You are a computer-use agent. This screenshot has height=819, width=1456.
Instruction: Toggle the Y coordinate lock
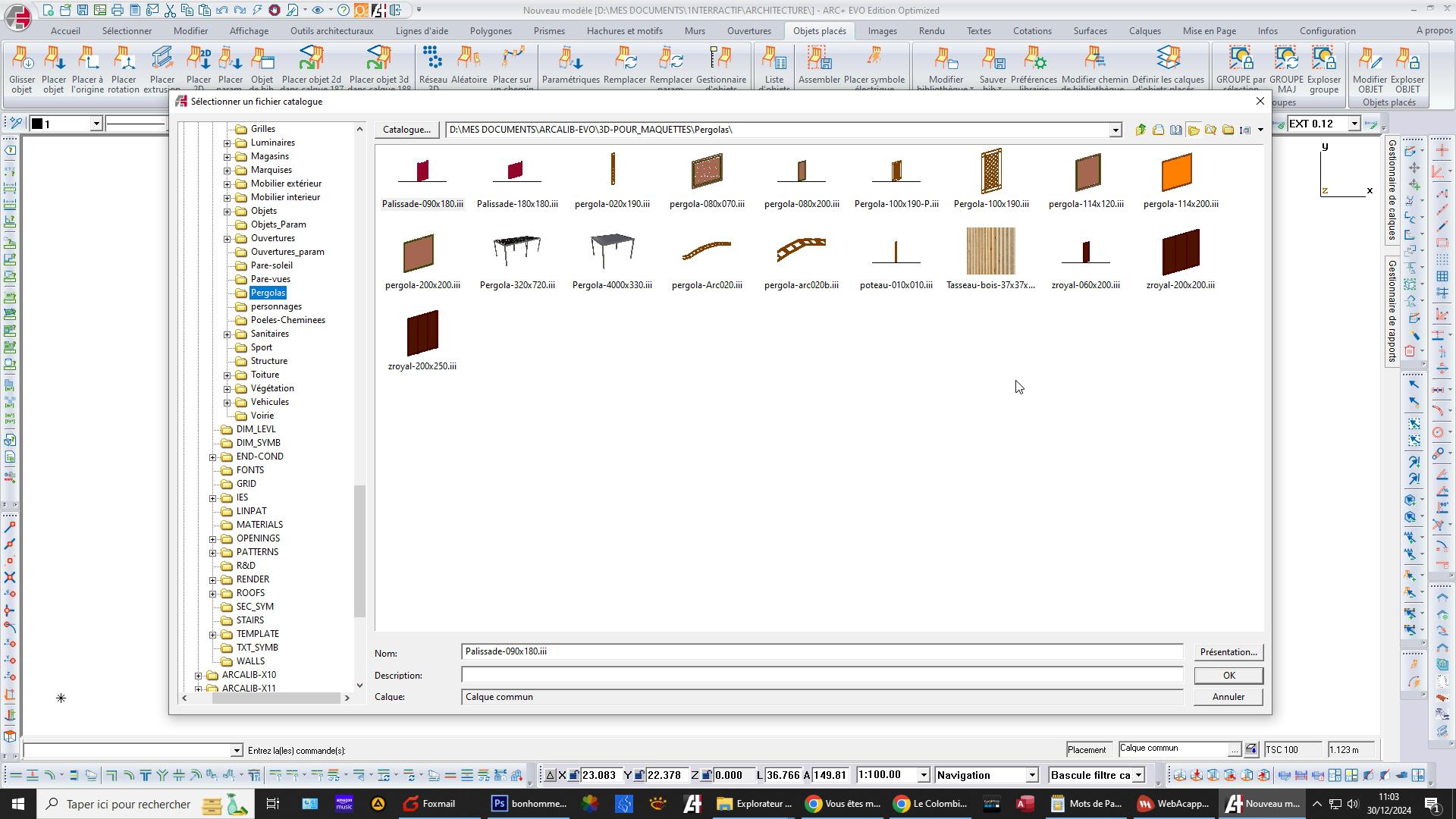click(x=639, y=775)
